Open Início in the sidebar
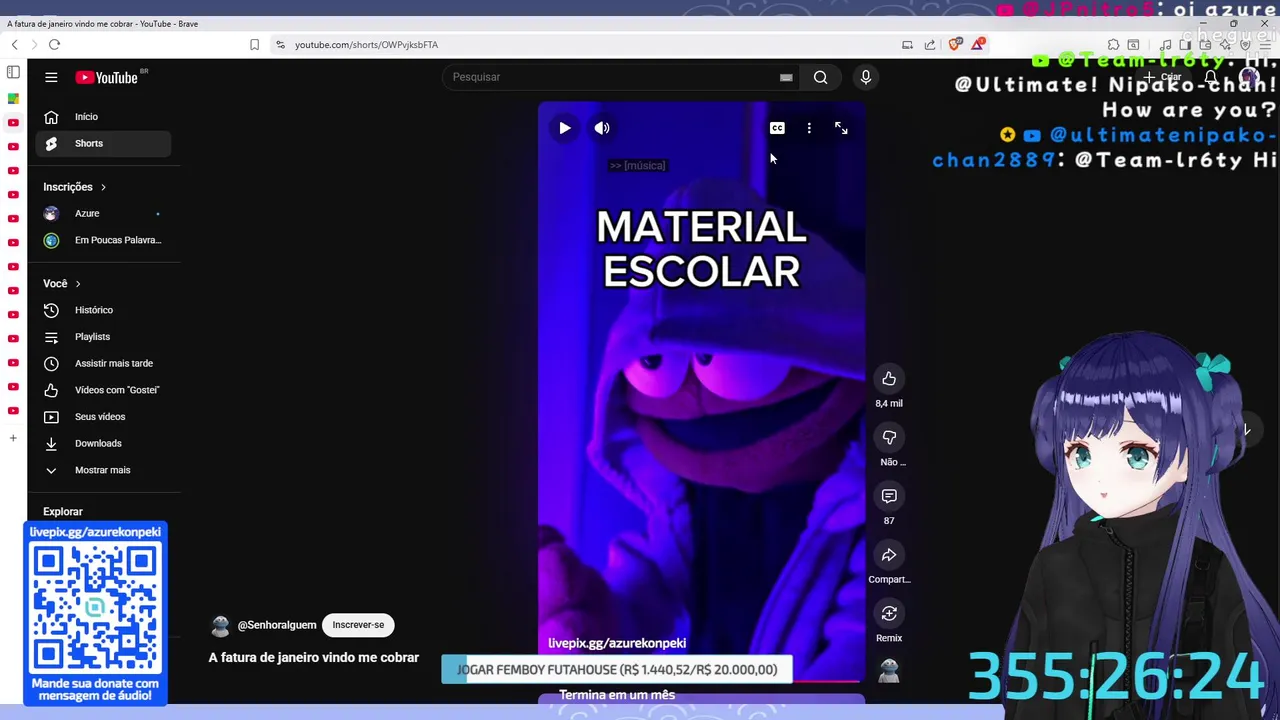 103,117
